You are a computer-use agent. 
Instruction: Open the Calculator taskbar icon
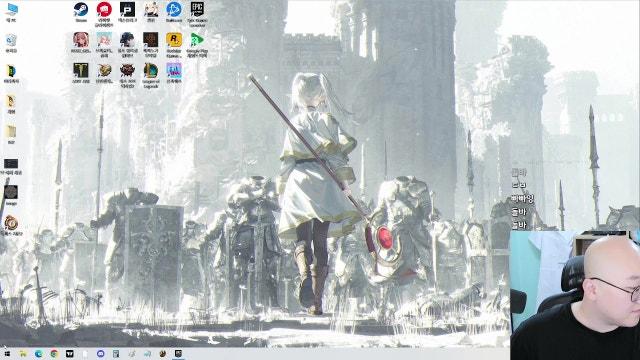(x=116, y=353)
